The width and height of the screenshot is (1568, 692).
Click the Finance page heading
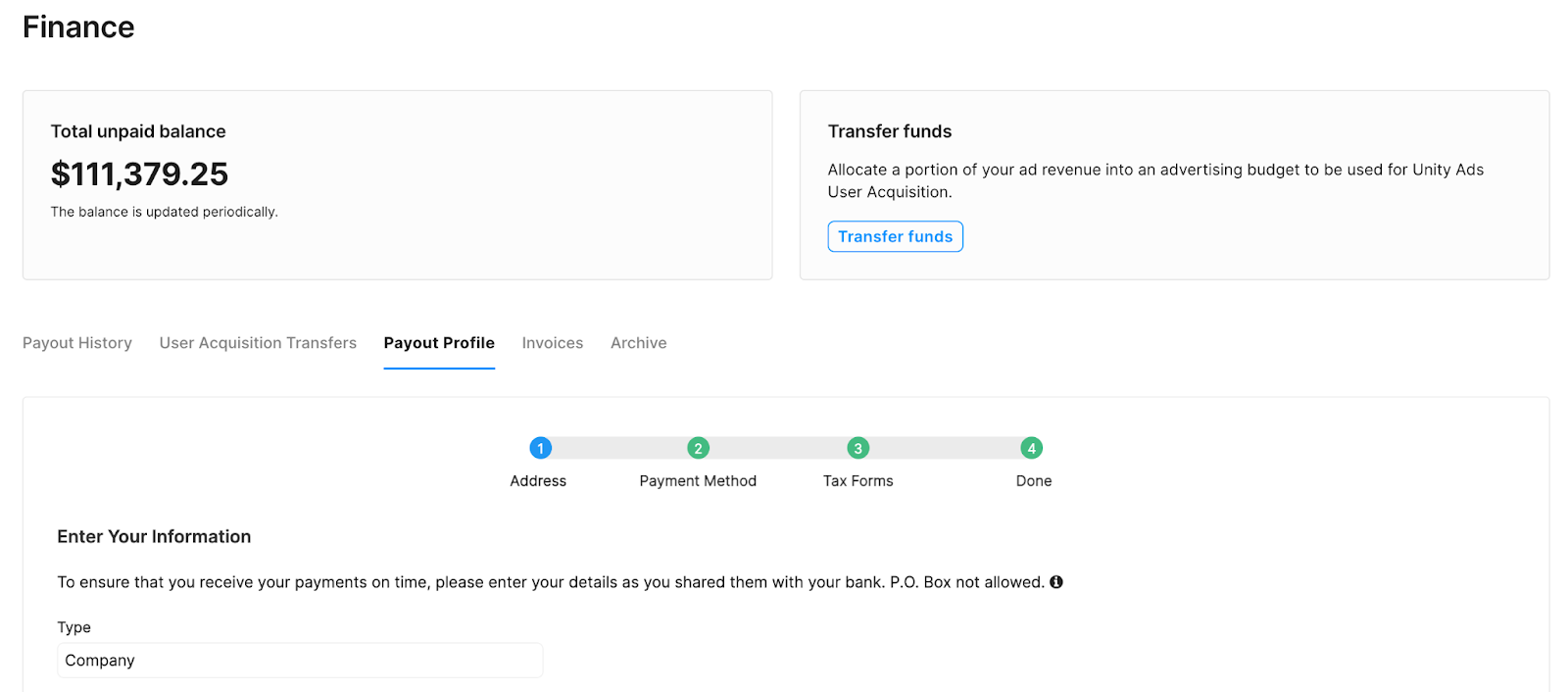pos(78,27)
